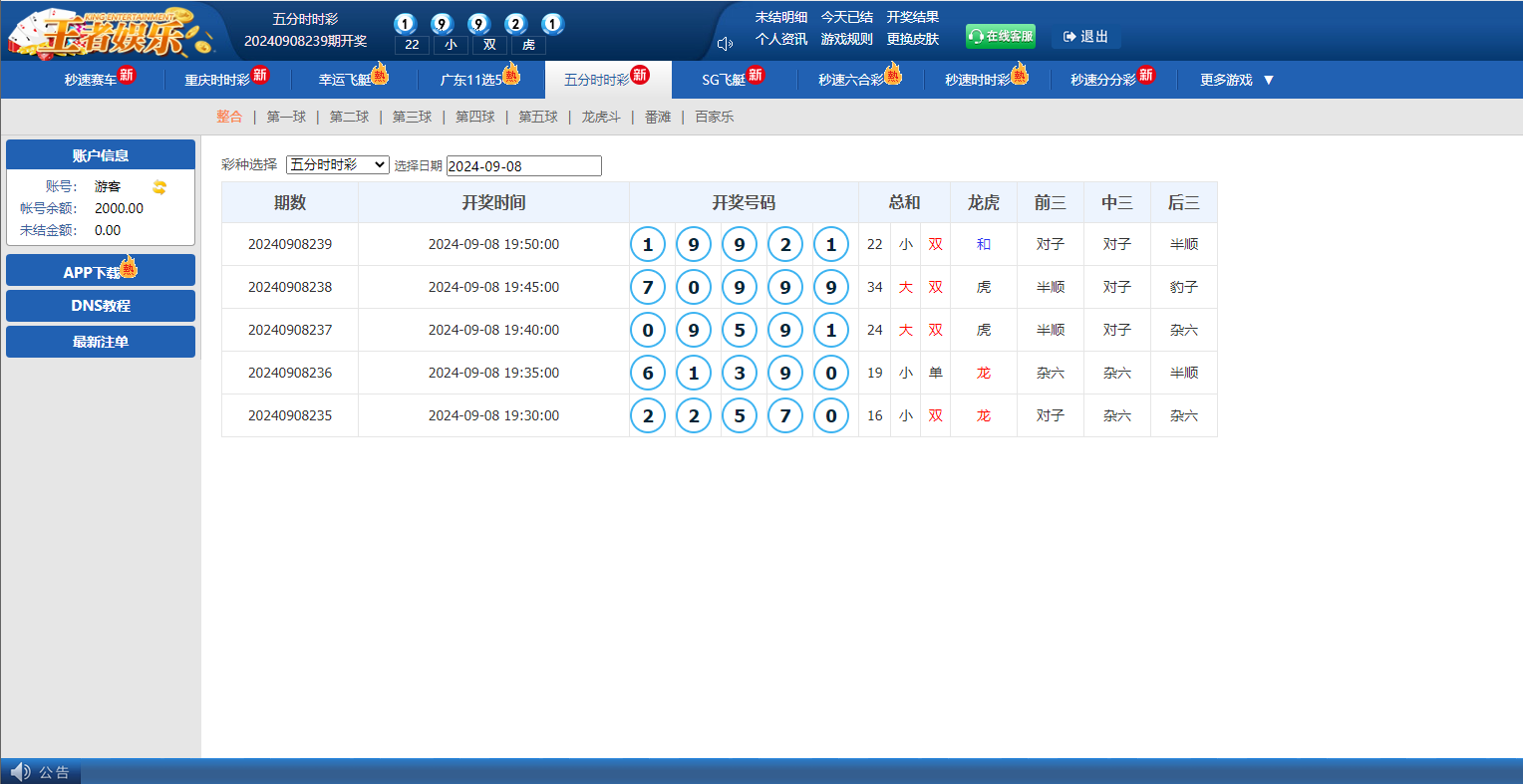Click the account refresh coins icon
Image resolution: width=1523 pixels, height=784 pixels.
[159, 187]
